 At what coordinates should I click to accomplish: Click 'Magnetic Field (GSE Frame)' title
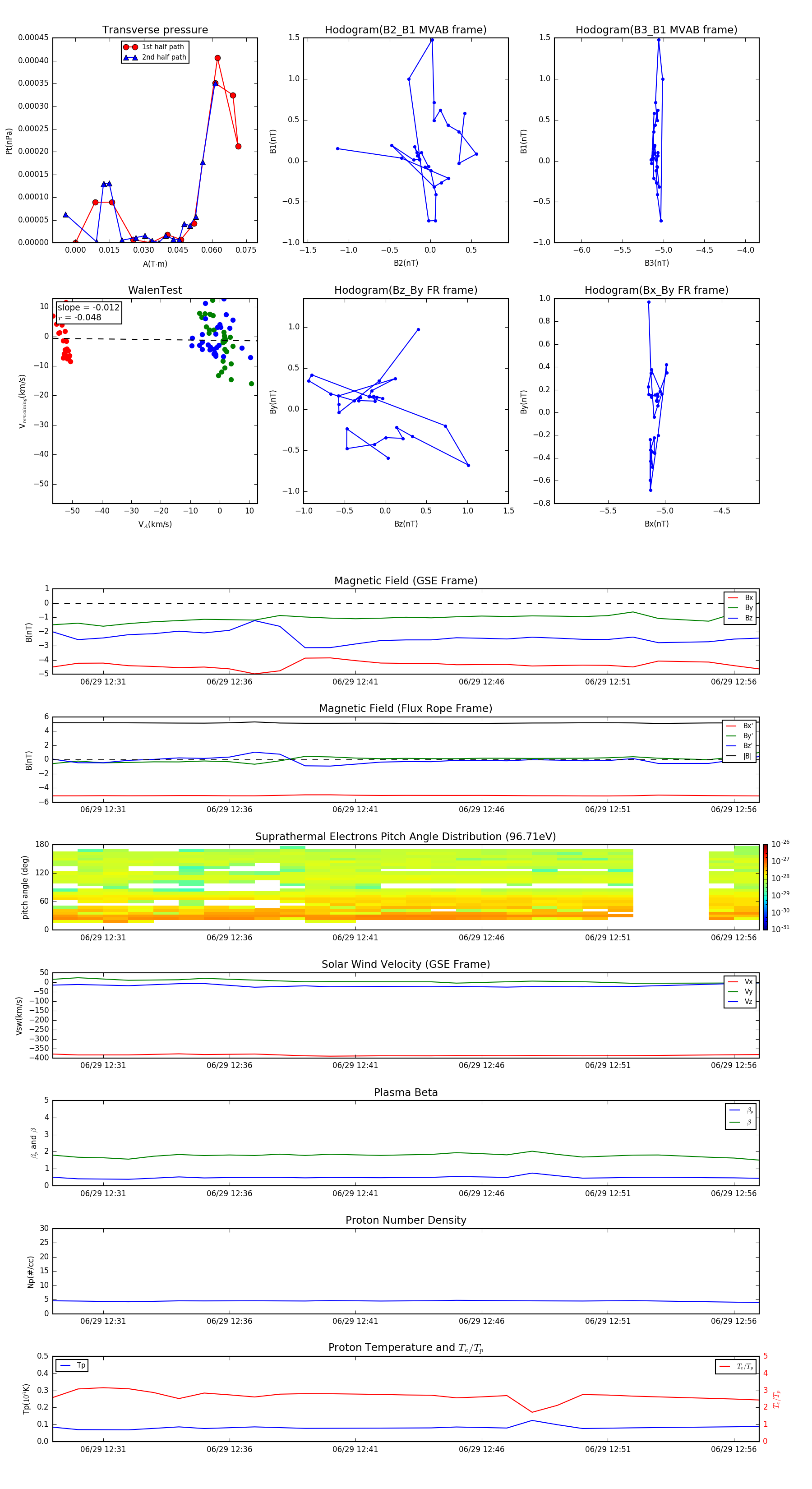[406, 581]
